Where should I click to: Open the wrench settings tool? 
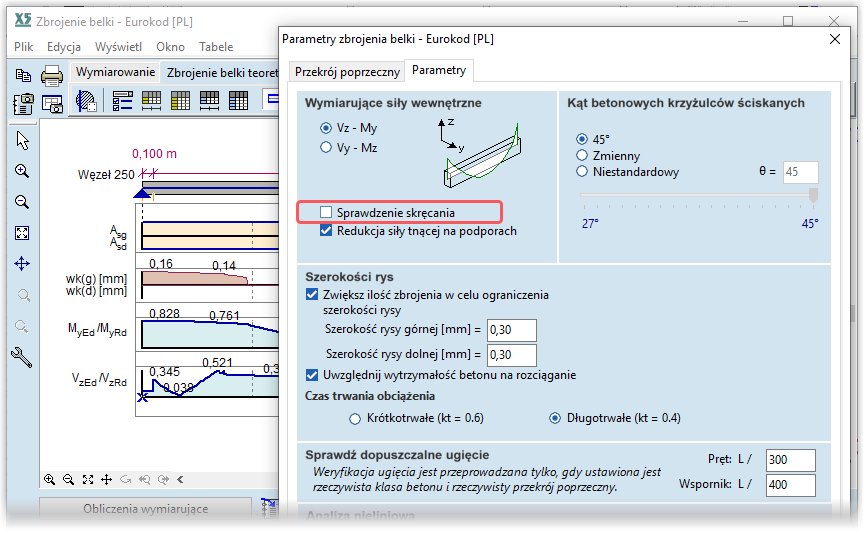click(22, 355)
